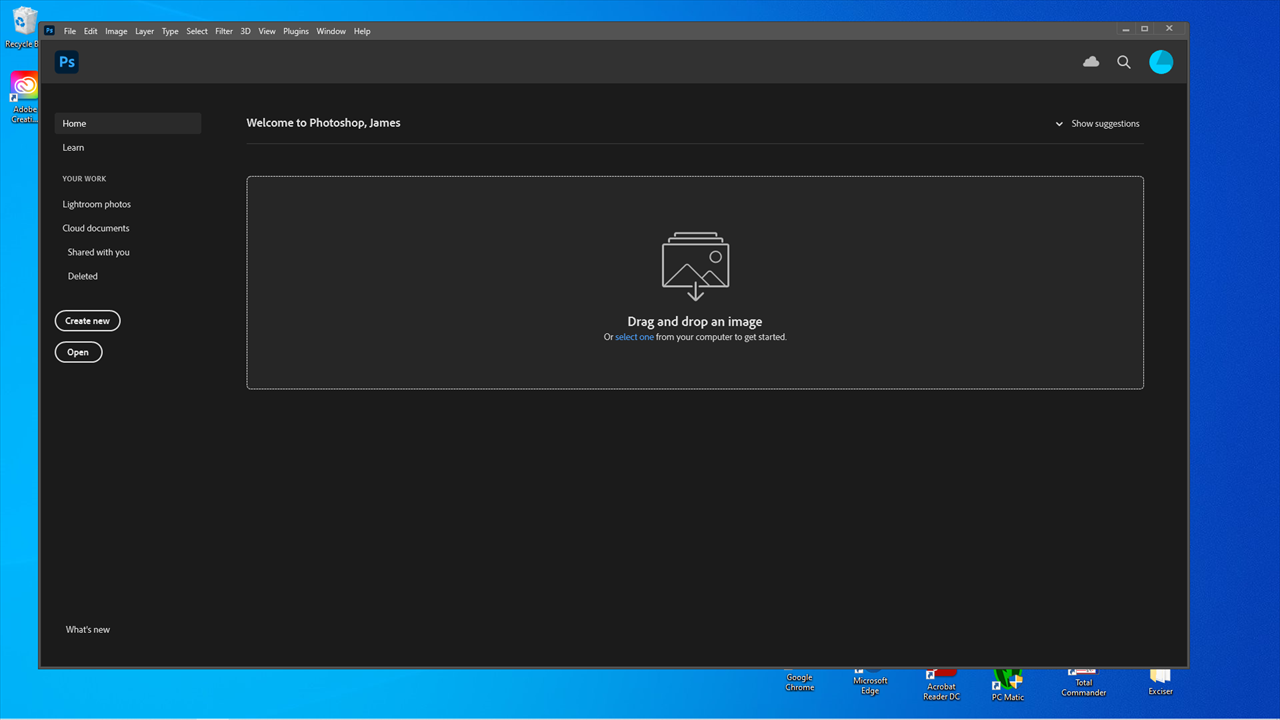Viewport: 1280px width, 720px height.
Task: Click the 'select one' link
Action: click(634, 337)
